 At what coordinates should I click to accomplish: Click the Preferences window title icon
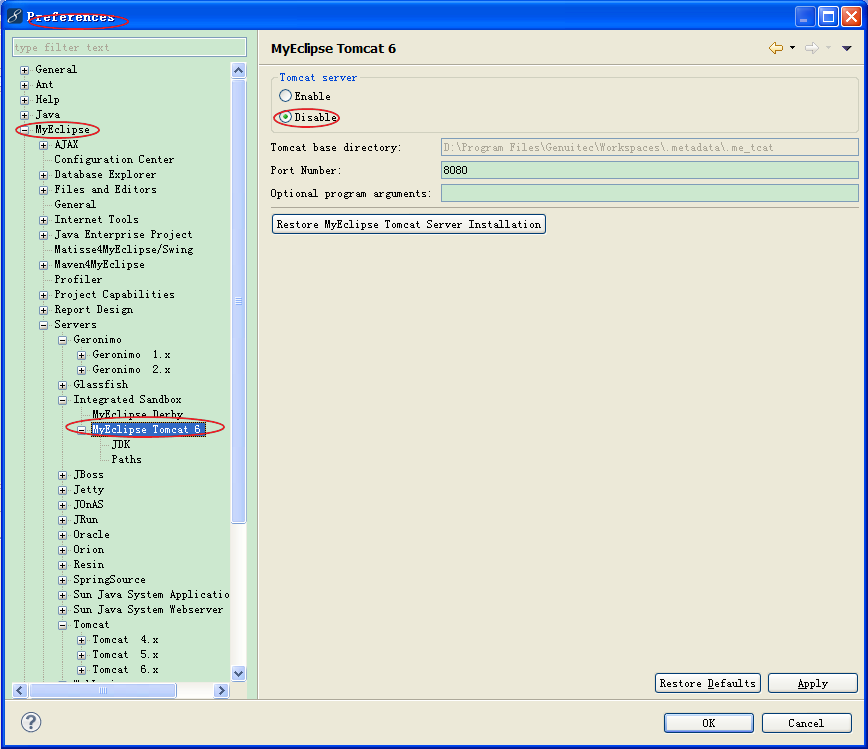[14, 17]
